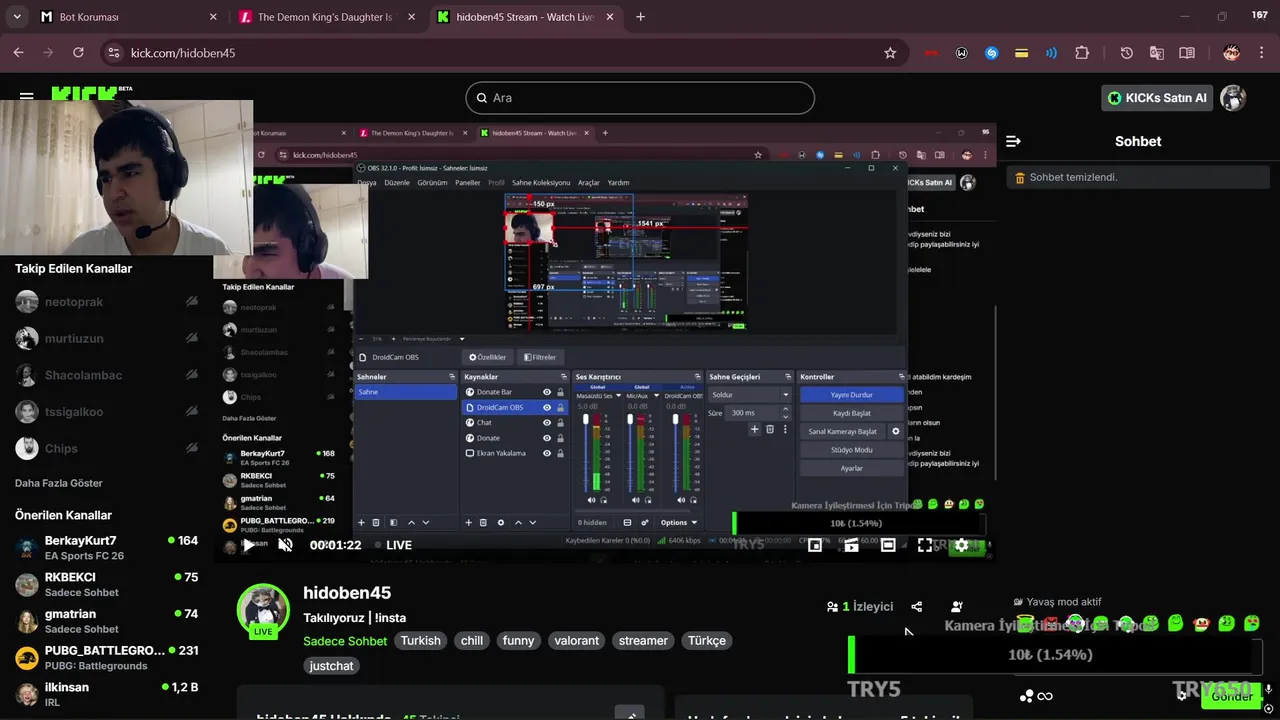Viewport: 1280px width, 720px height.
Task: Switch to The Demon King's Daughter tab
Action: coord(327,17)
